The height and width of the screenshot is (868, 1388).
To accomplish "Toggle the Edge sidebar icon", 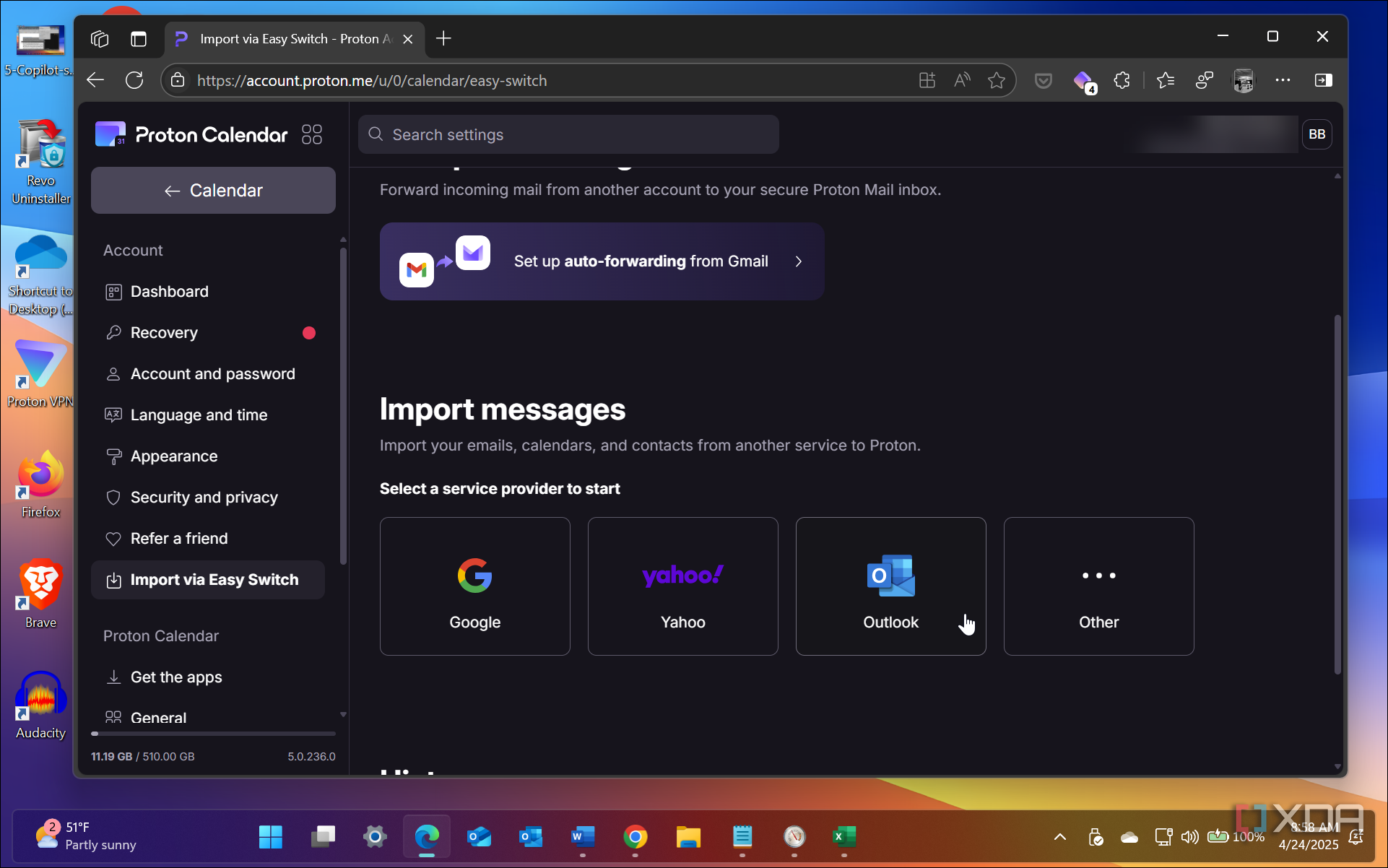I will coord(1324,80).
